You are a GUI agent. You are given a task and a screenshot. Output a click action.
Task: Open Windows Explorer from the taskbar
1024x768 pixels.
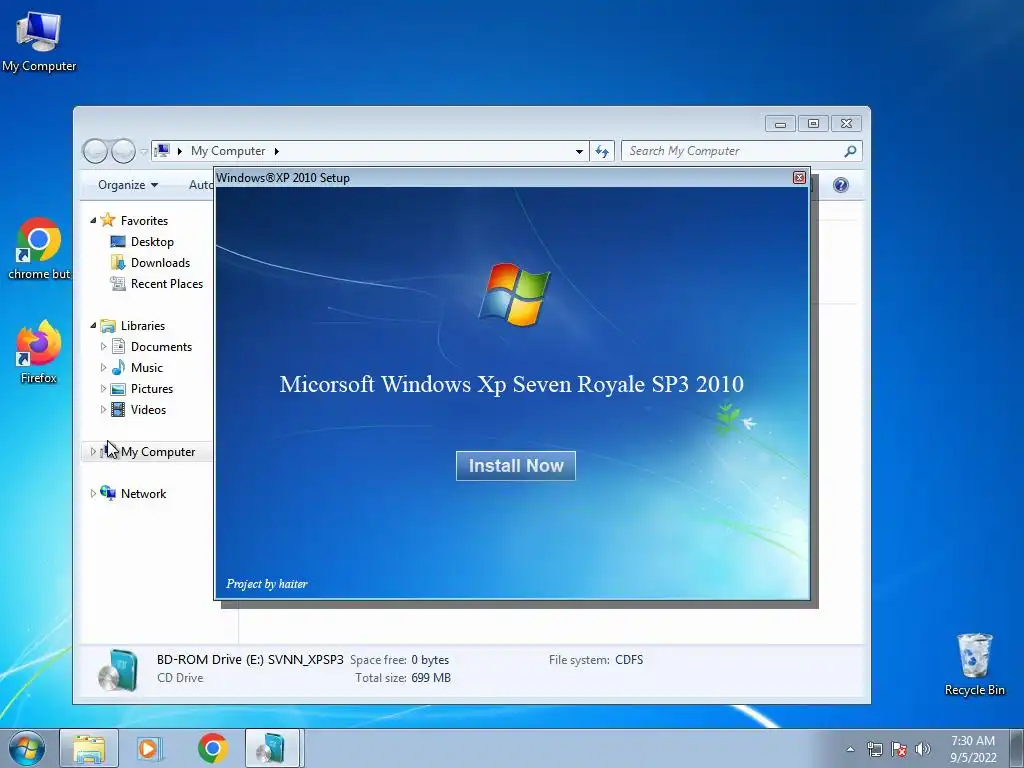coord(89,748)
